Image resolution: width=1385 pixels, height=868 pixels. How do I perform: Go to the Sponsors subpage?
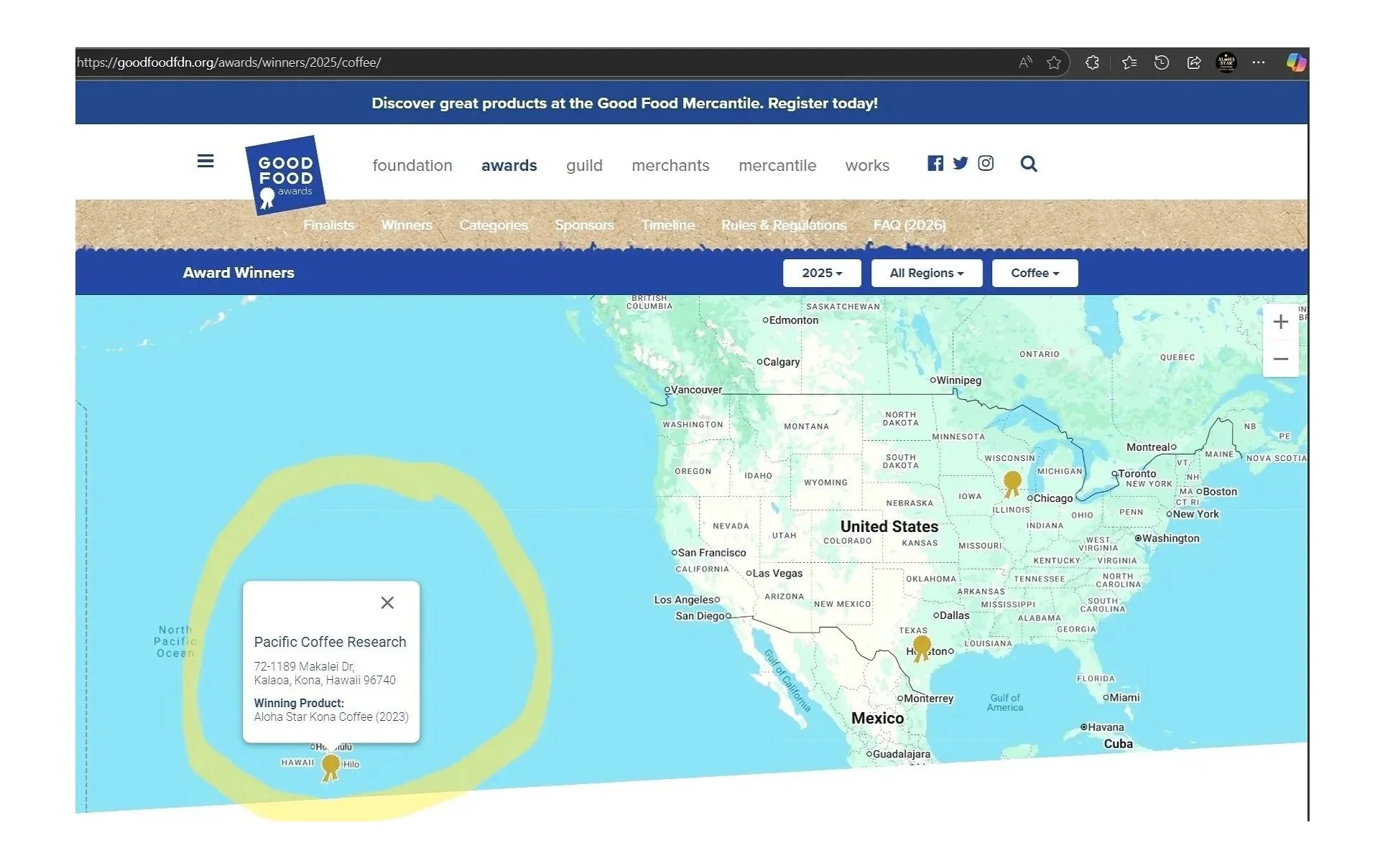584,225
